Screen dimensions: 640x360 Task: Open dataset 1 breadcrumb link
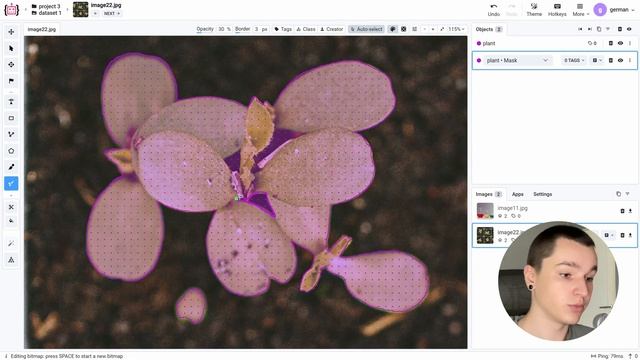pos(46,13)
